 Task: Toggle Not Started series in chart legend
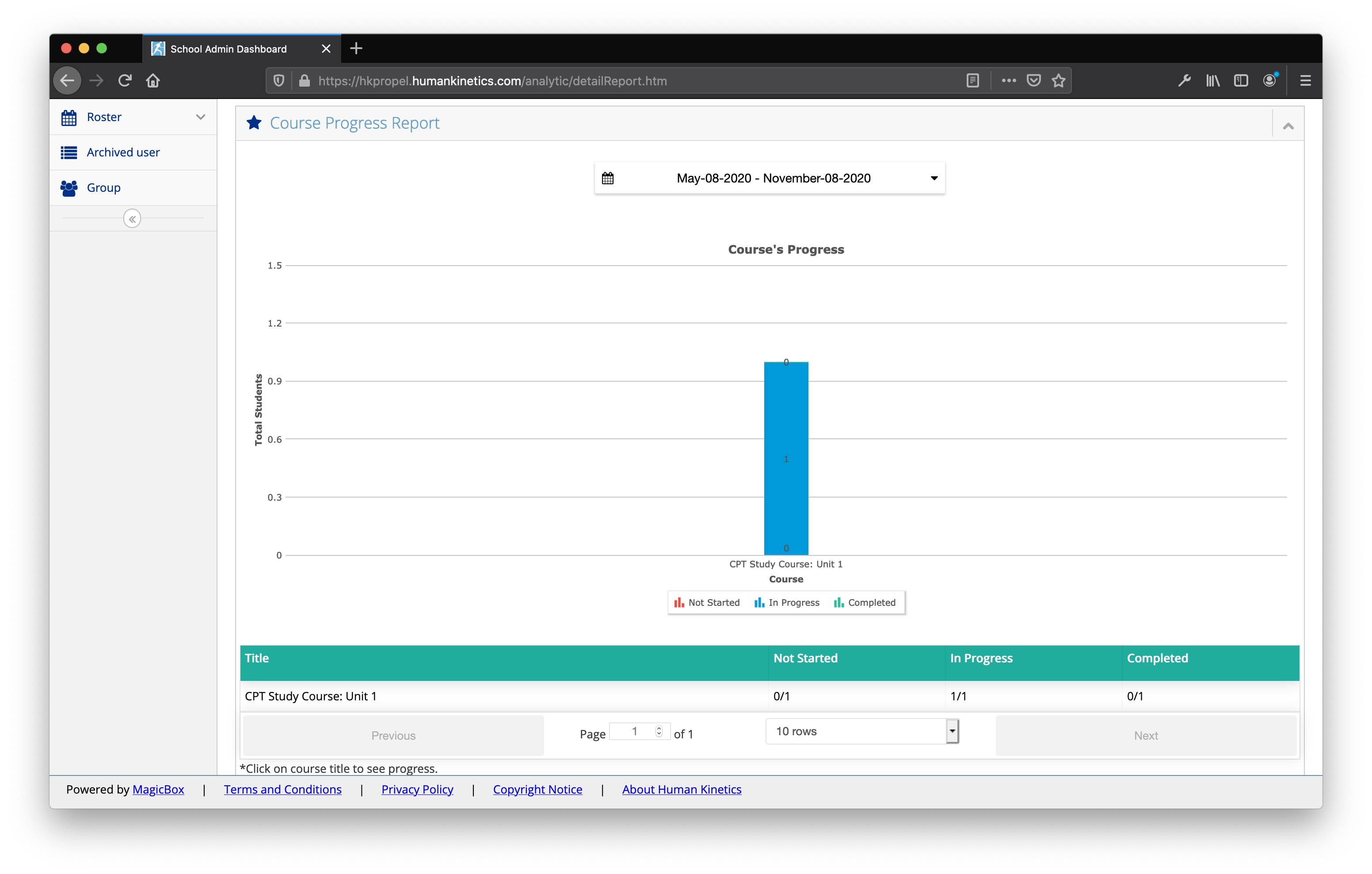(706, 603)
